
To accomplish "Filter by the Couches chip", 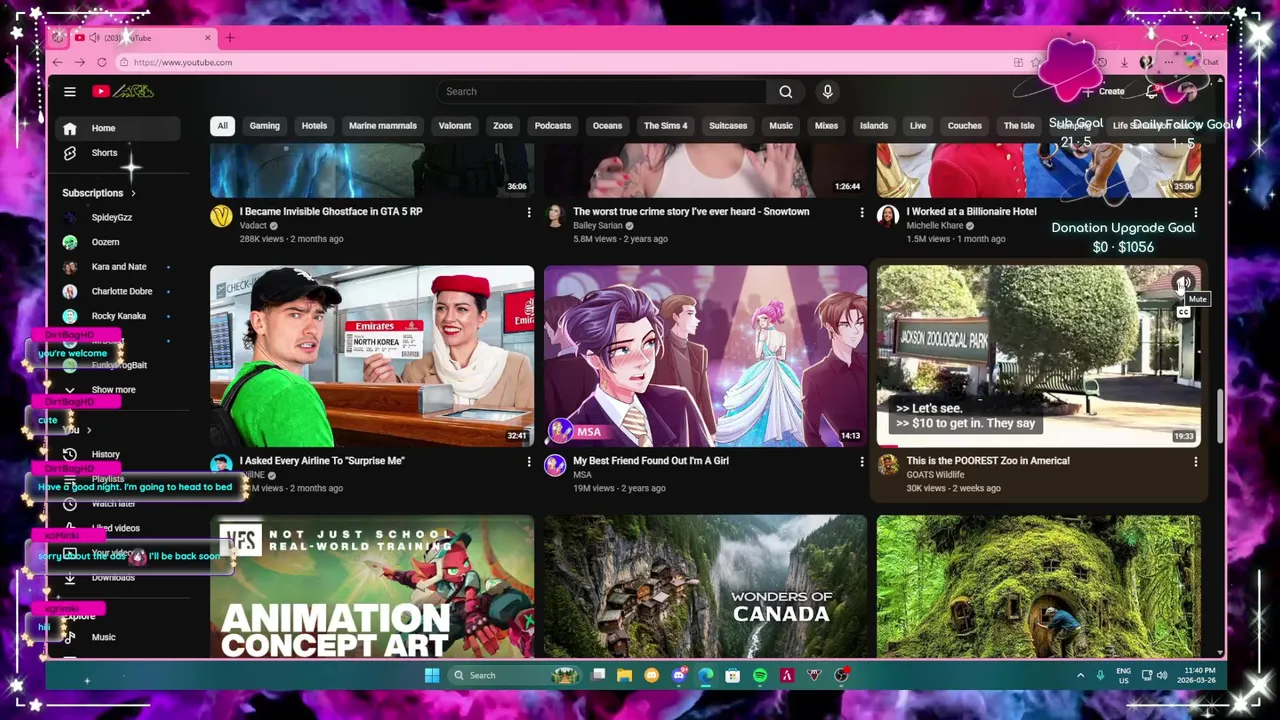I will 964,126.
